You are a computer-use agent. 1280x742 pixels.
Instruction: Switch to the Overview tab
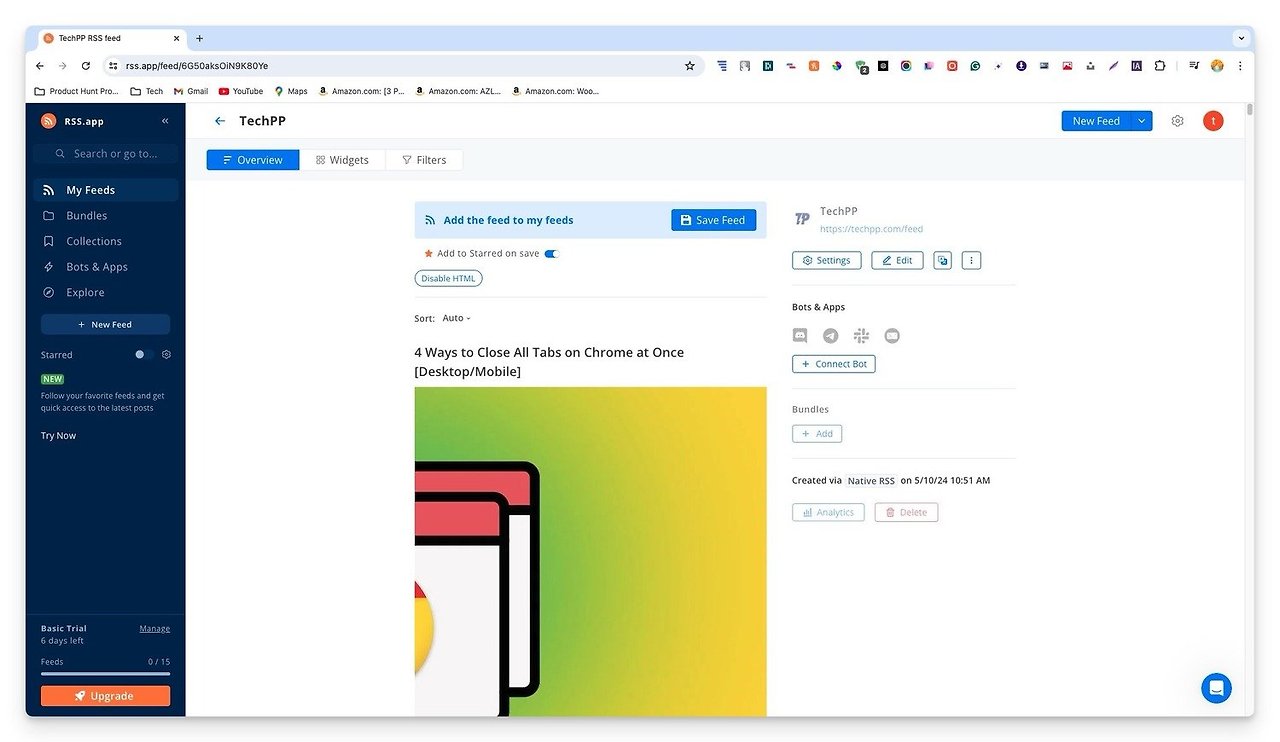tap(253, 160)
